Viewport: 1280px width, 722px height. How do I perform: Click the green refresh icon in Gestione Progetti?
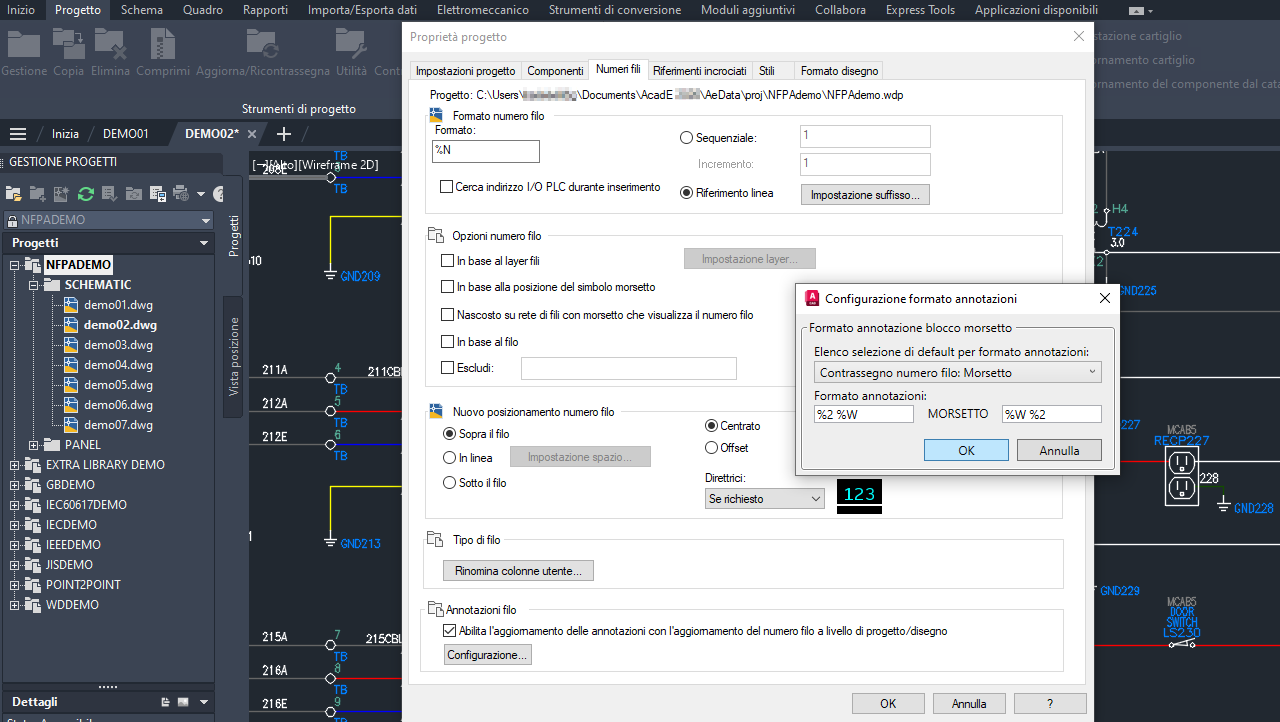(x=86, y=195)
